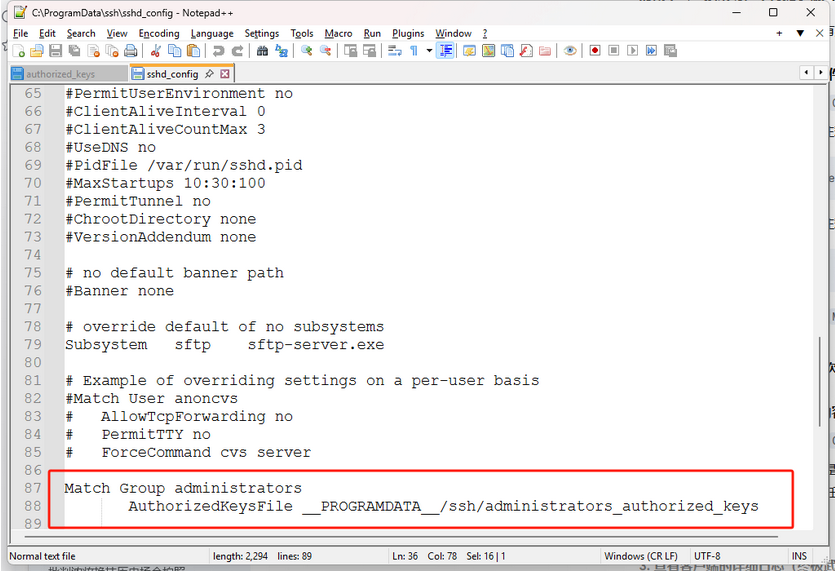Toggle the indent guide toolbar button

[446, 51]
